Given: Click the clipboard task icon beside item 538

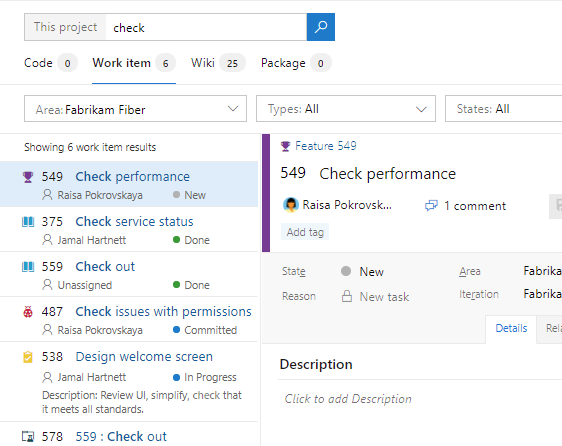Looking at the screenshot, I should 28,357.
